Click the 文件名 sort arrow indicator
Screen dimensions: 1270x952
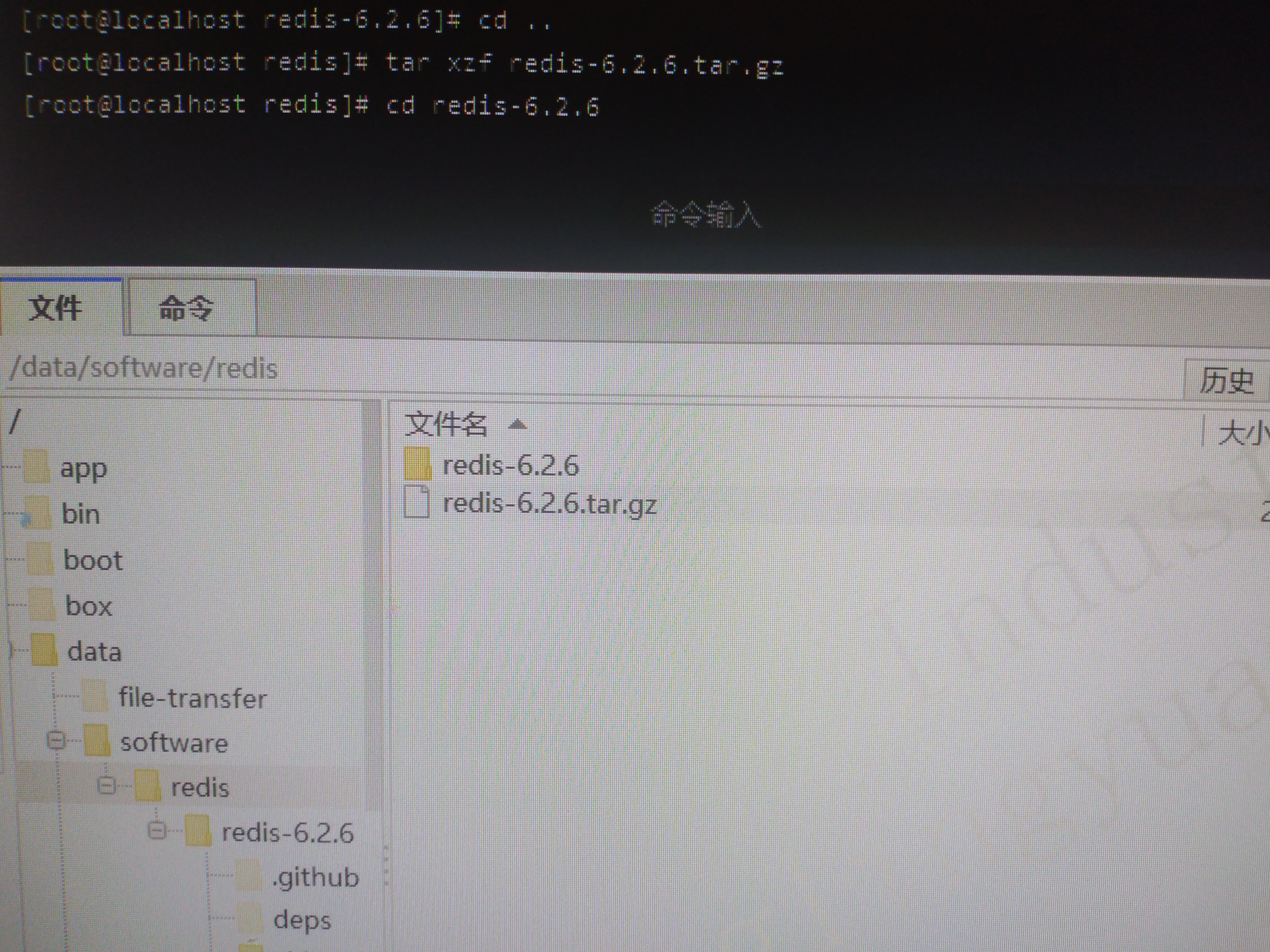coord(517,425)
